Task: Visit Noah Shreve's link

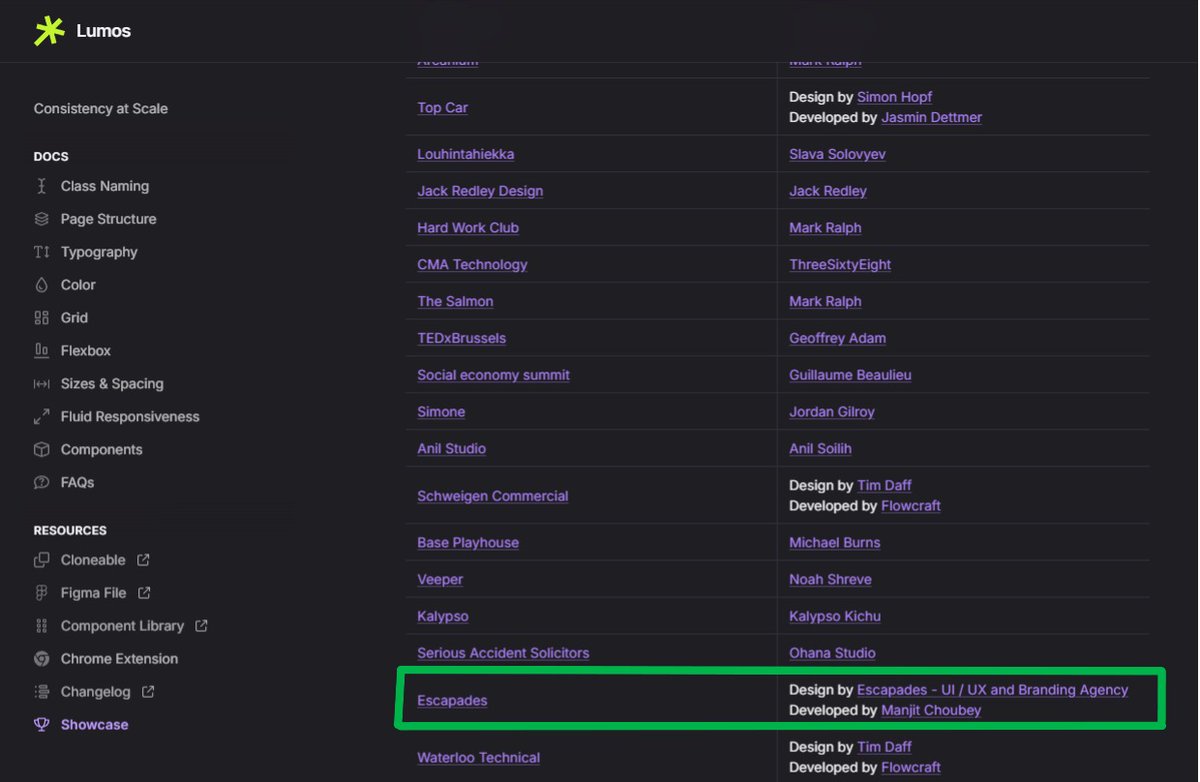Action: click(831, 580)
